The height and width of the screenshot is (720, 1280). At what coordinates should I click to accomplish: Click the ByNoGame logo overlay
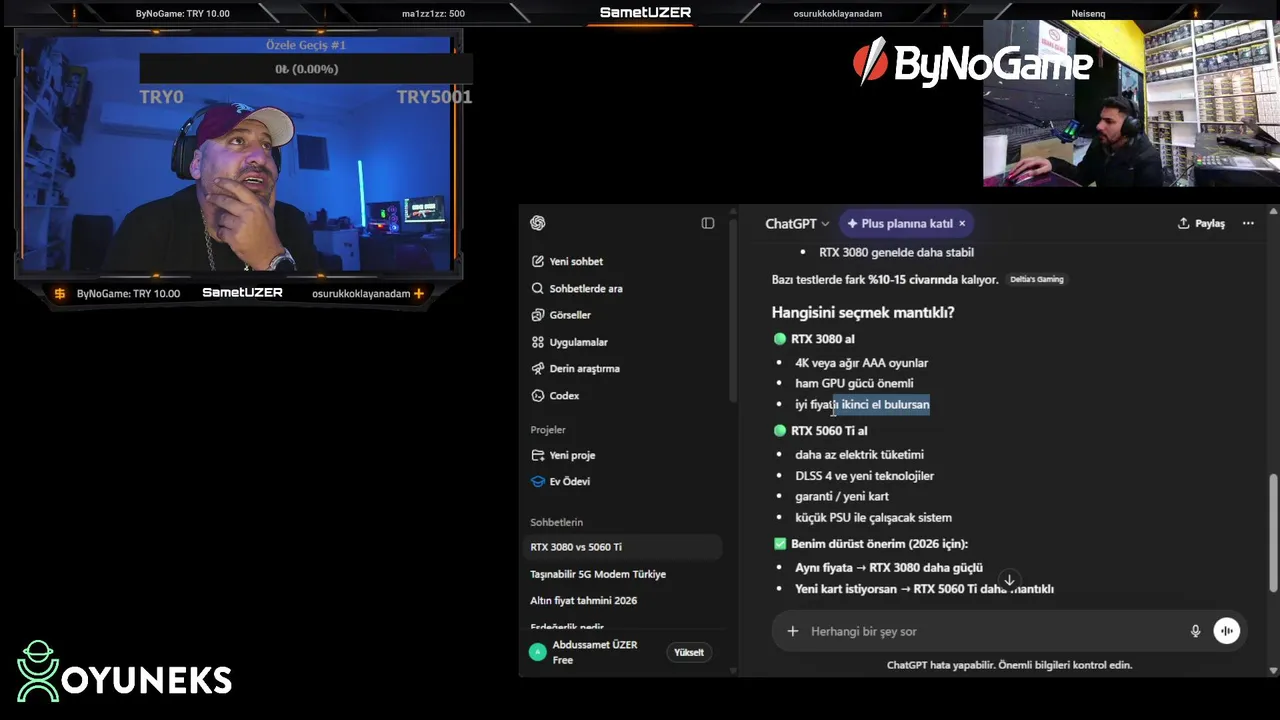(x=972, y=62)
